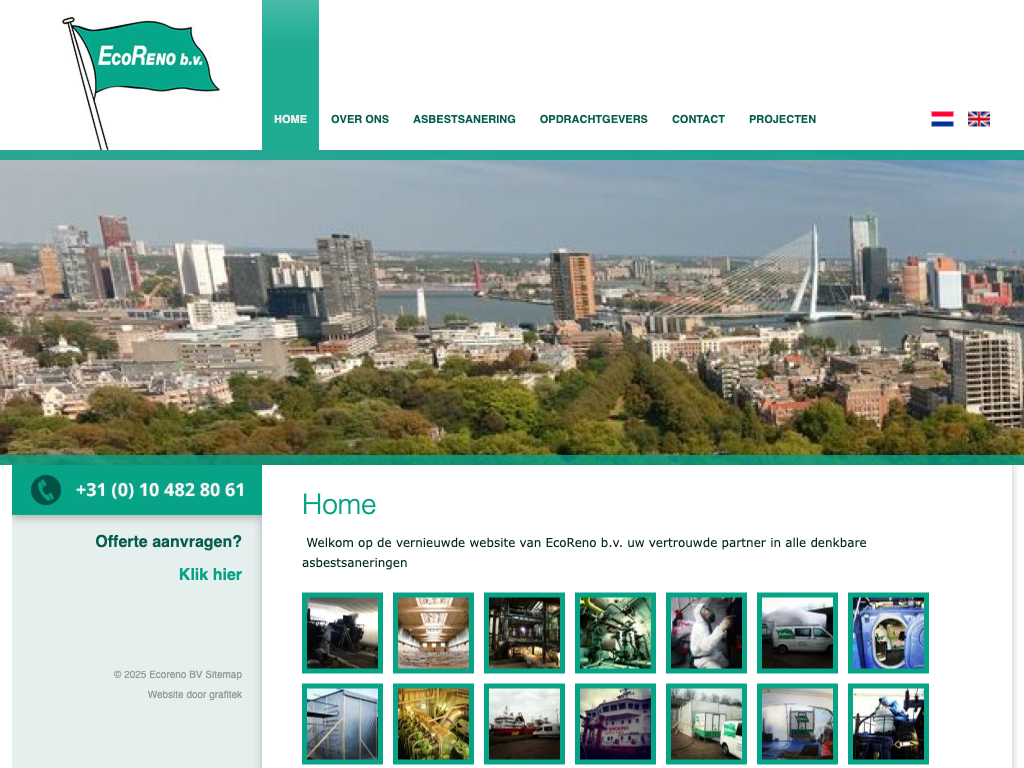Image resolution: width=1024 pixels, height=768 pixels.
Task: Click the 'Welkom op de vernieuwde website' paragraph
Action: pos(584,552)
